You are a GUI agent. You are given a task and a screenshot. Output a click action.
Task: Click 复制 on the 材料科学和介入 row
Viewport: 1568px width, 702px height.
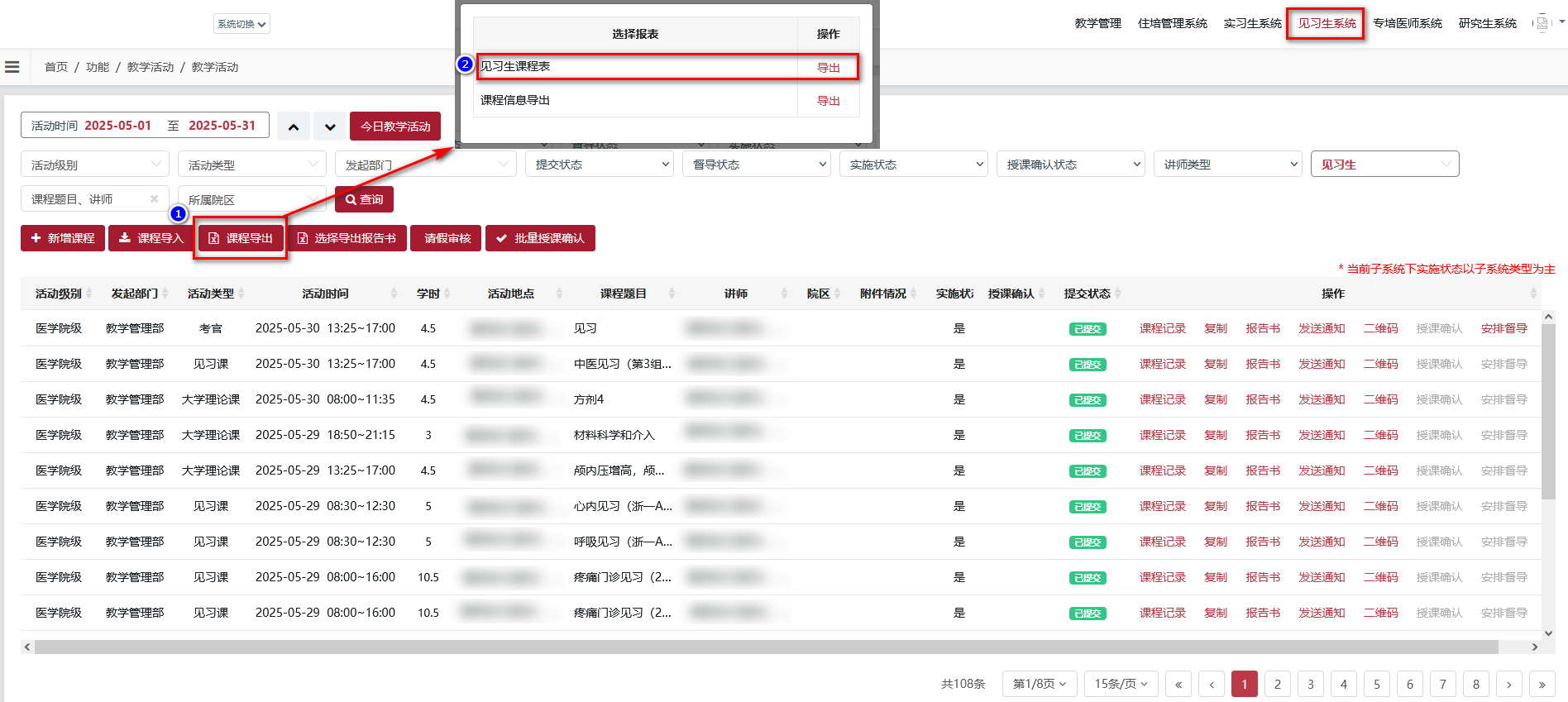(1216, 435)
